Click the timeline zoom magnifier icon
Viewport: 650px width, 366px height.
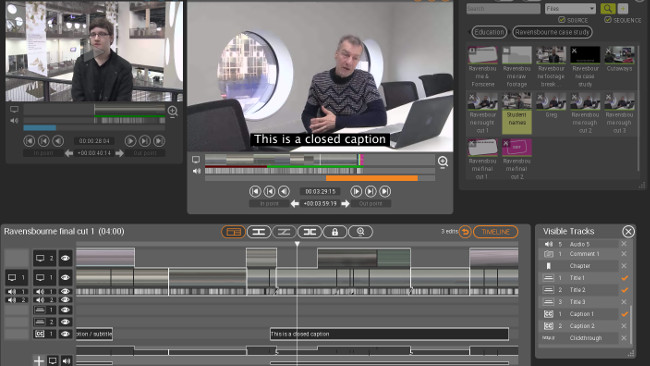(x=360, y=232)
